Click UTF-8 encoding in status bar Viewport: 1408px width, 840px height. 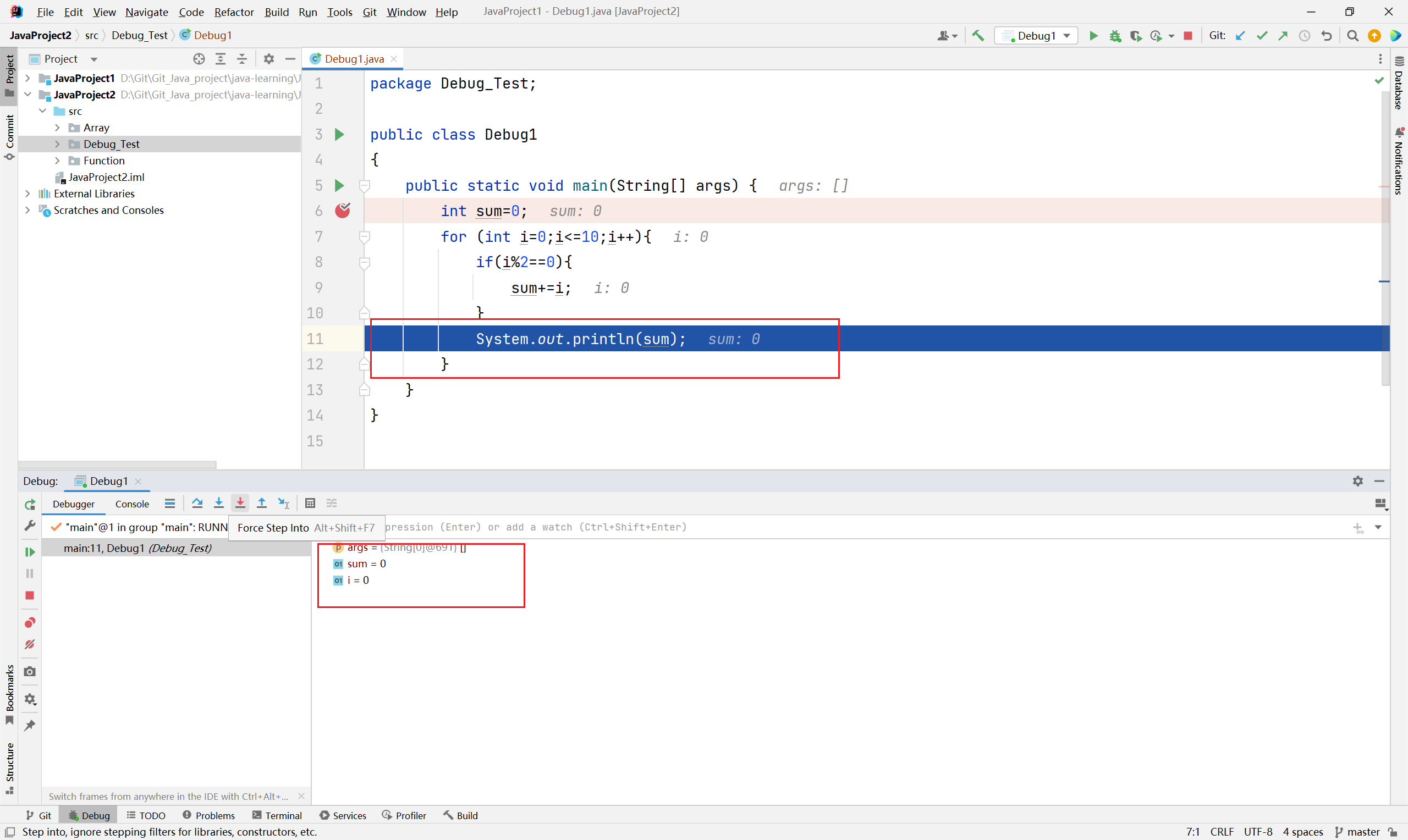coord(1258,832)
